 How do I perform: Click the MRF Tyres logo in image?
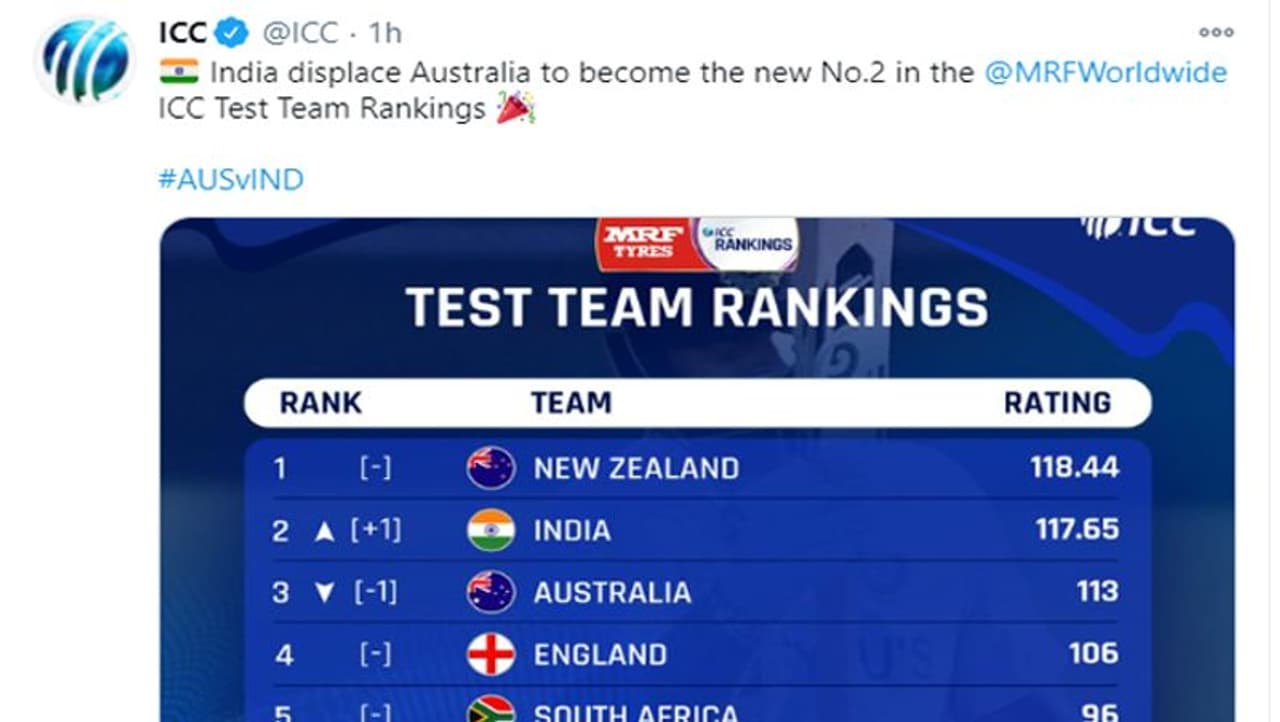(642, 242)
